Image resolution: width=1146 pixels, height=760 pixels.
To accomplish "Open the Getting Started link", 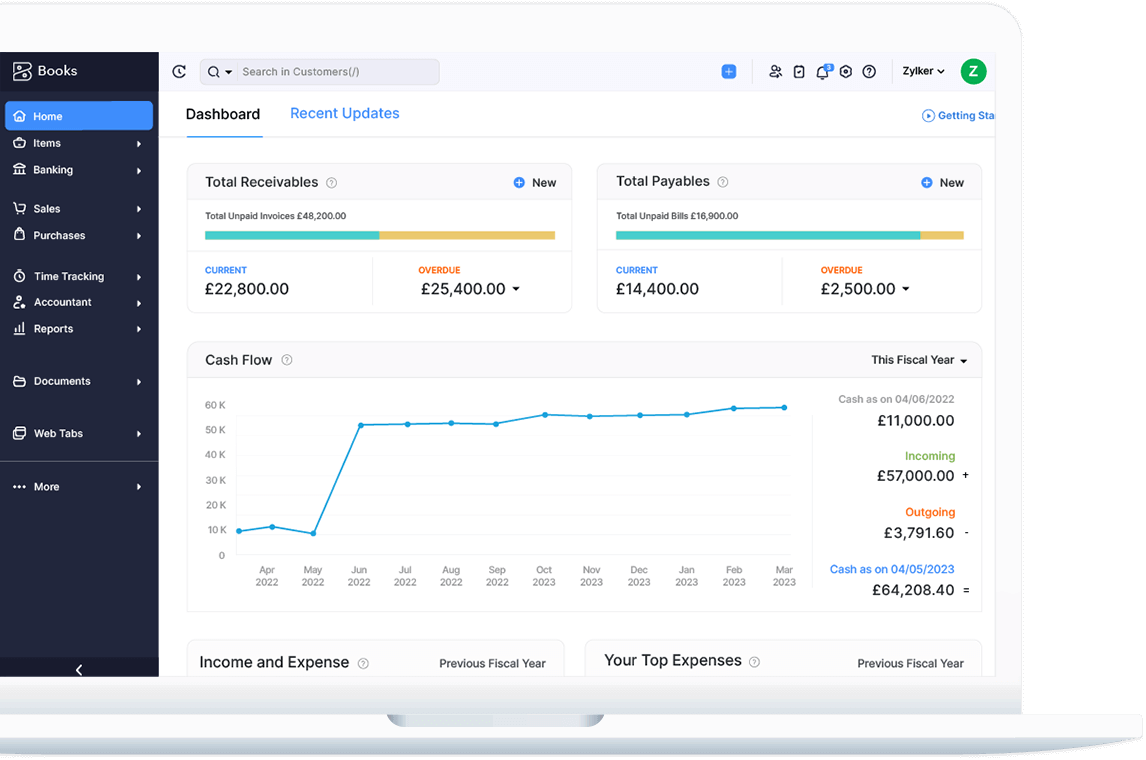I will 958,115.
